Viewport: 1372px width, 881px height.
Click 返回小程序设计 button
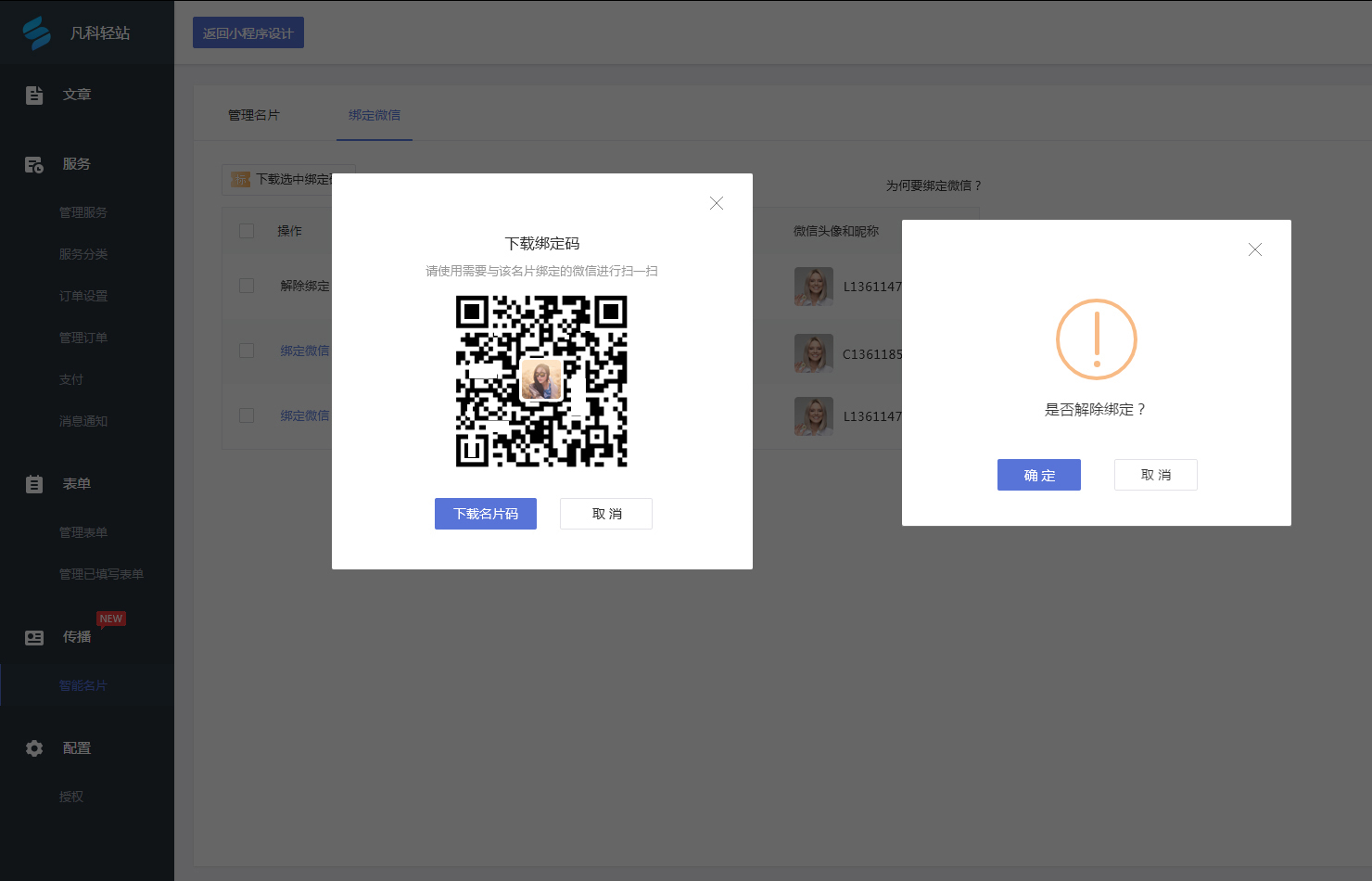248,32
